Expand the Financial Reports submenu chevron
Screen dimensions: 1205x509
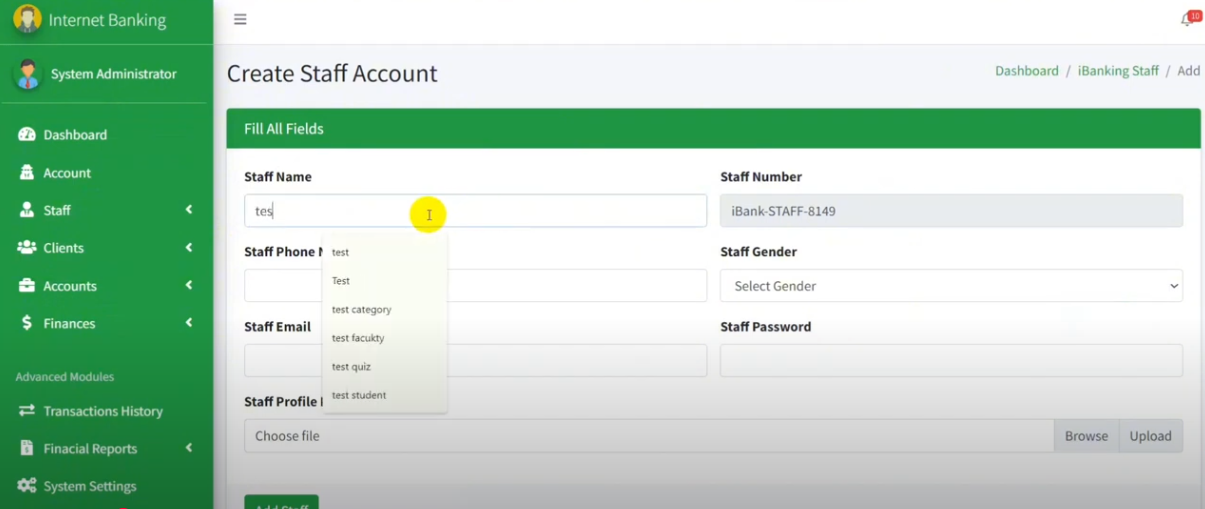click(x=189, y=449)
